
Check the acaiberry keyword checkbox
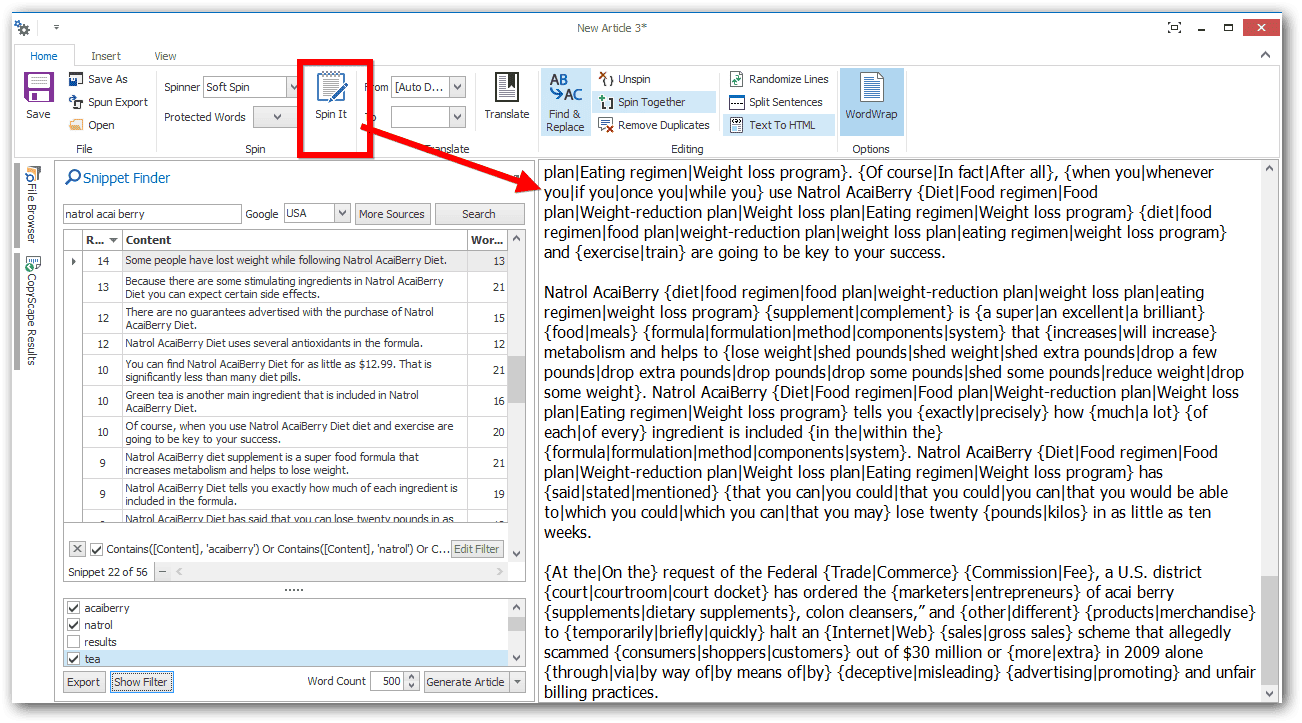(73, 608)
